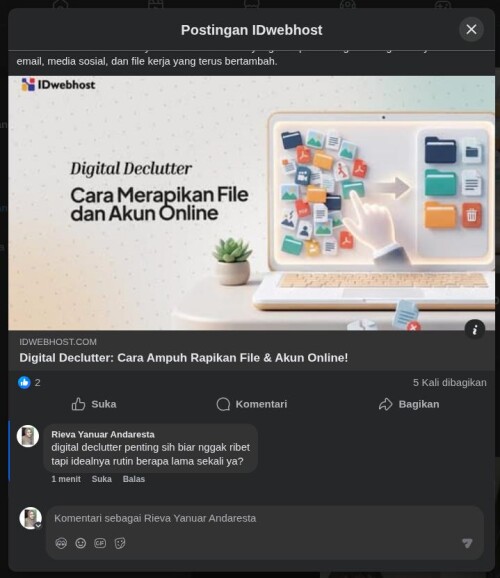Open the Komentari comment button
The image size is (500, 578).
251,404
